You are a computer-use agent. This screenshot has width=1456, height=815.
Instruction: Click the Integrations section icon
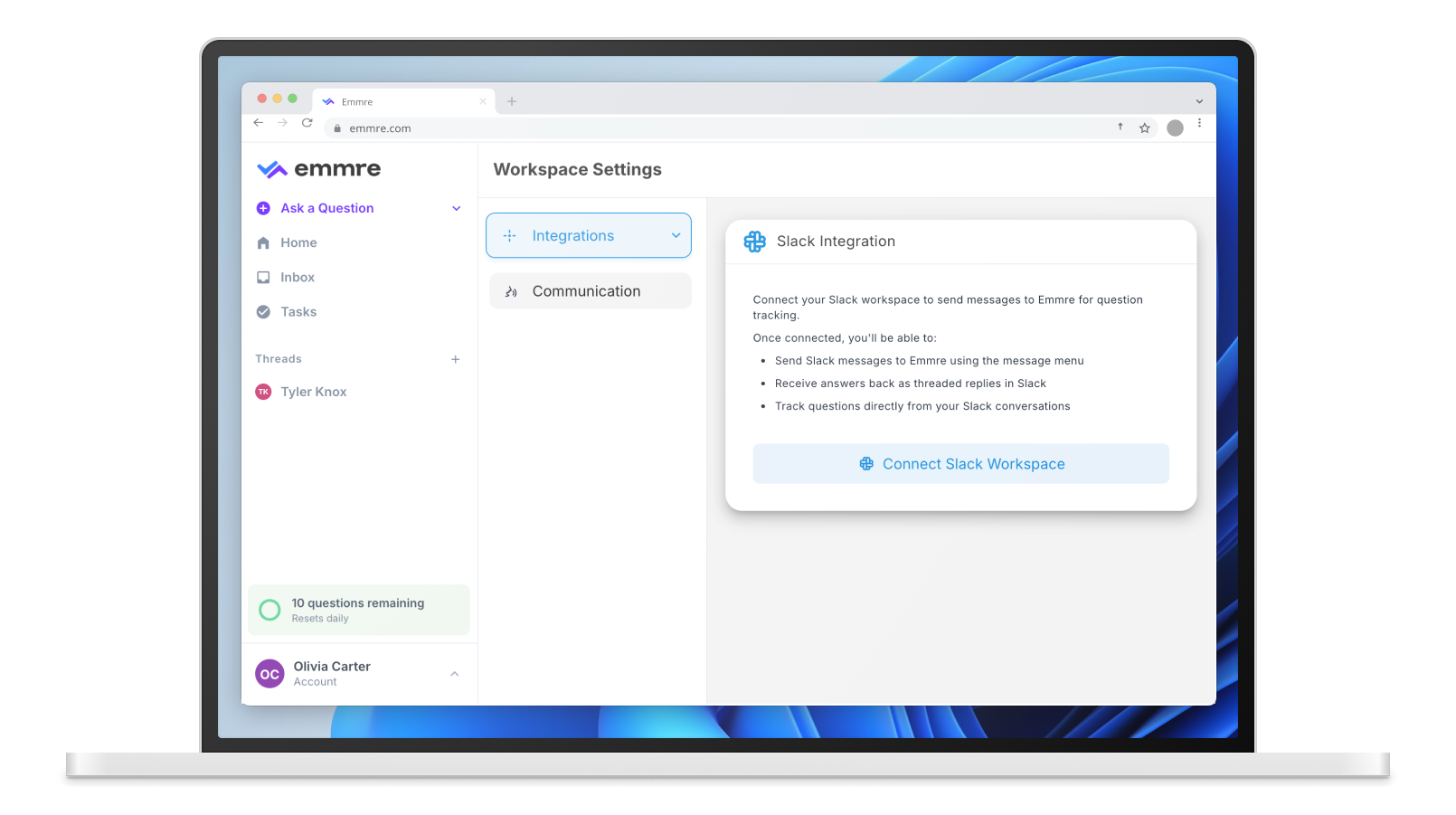tap(510, 236)
